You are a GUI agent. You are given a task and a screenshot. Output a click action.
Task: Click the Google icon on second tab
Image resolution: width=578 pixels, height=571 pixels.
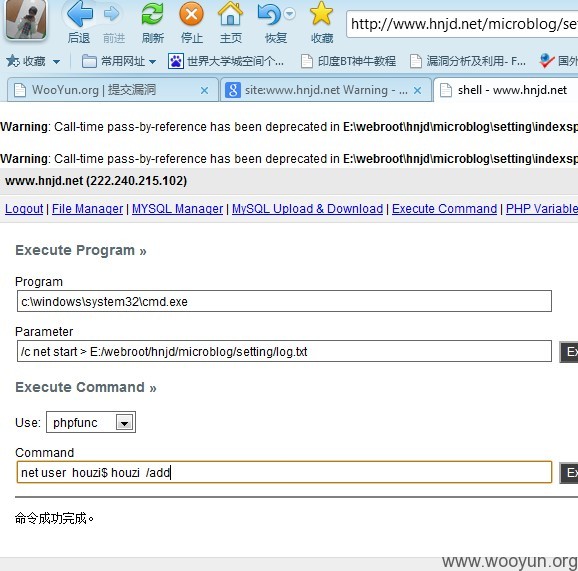pos(233,90)
